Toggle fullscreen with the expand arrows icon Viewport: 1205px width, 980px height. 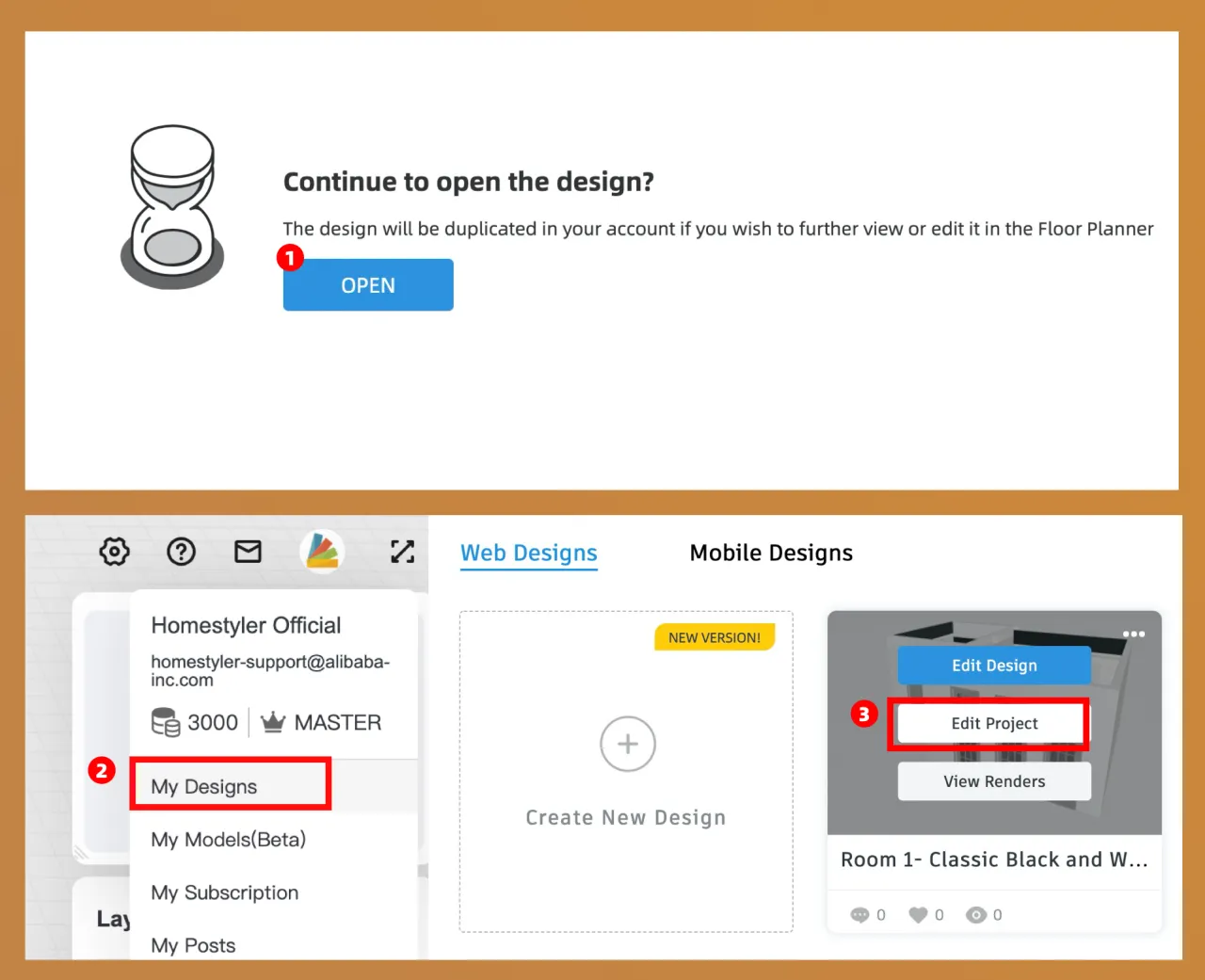click(x=403, y=552)
